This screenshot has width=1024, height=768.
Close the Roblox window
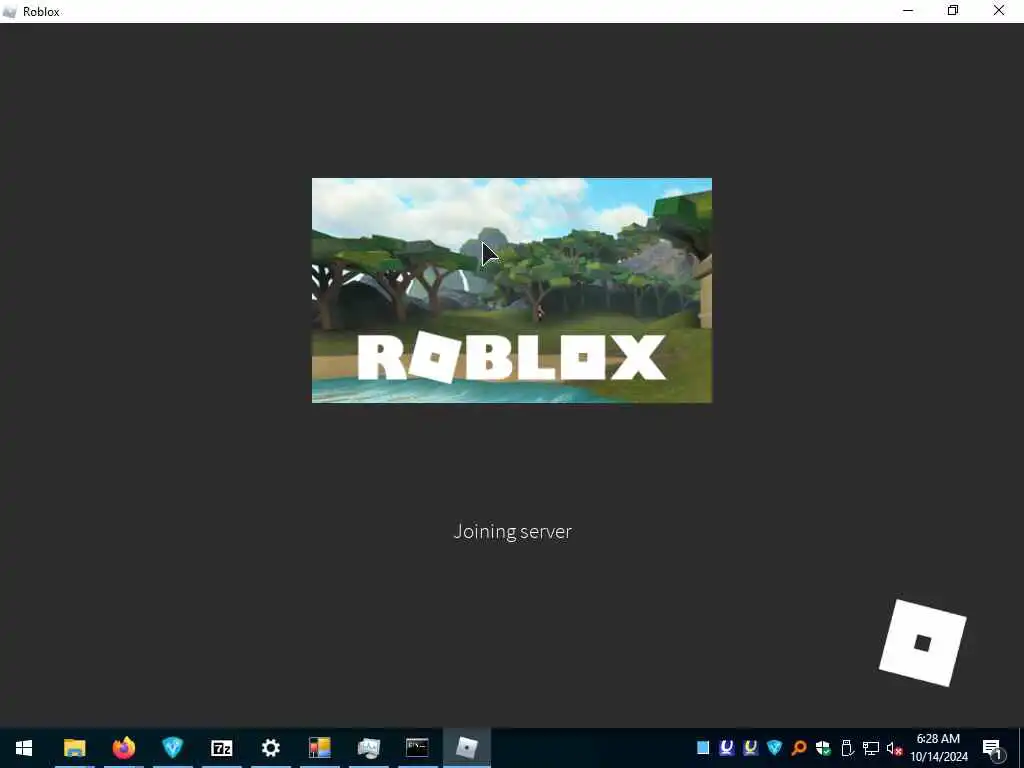(x=999, y=11)
